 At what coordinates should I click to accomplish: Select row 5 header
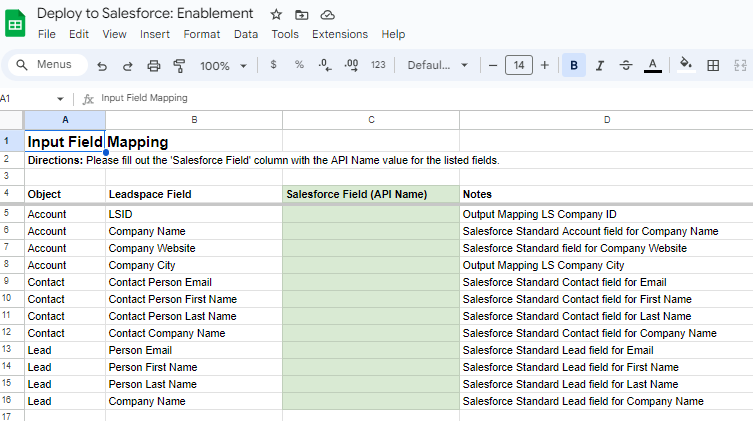point(12,214)
